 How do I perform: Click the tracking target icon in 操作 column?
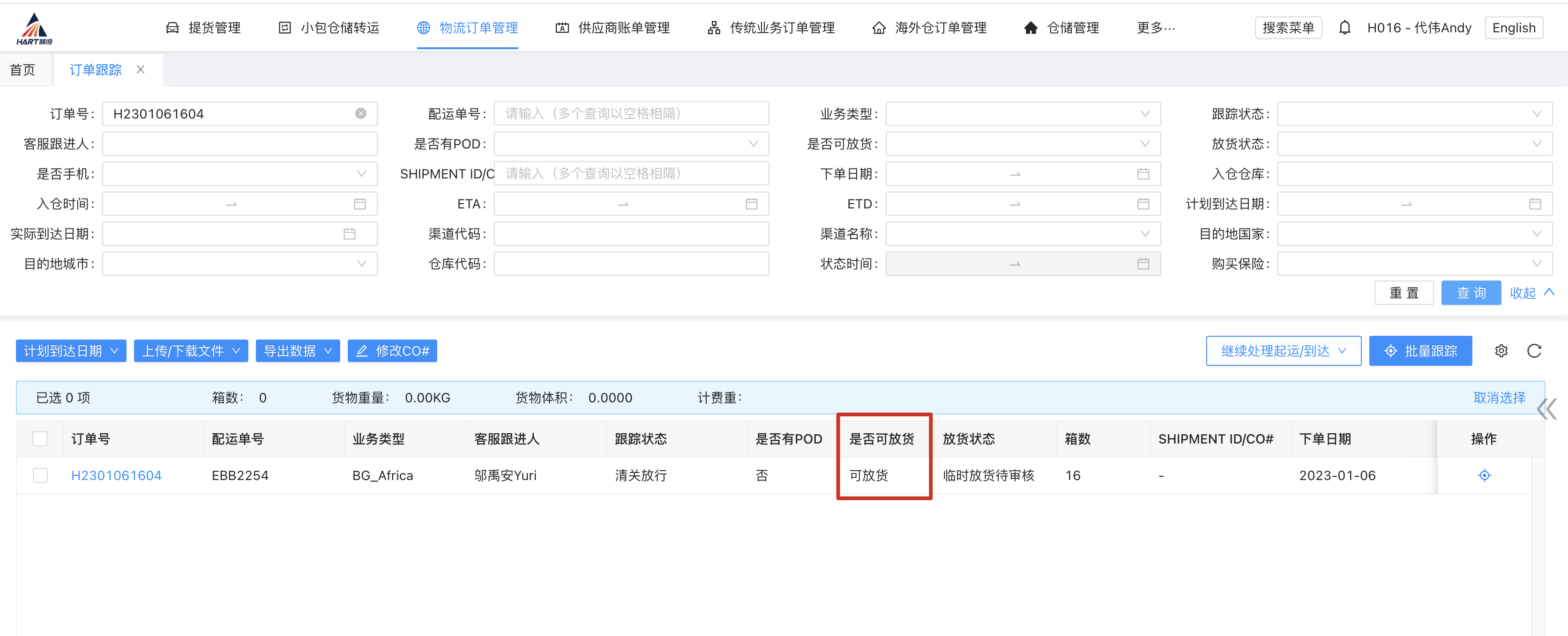[x=1484, y=475]
